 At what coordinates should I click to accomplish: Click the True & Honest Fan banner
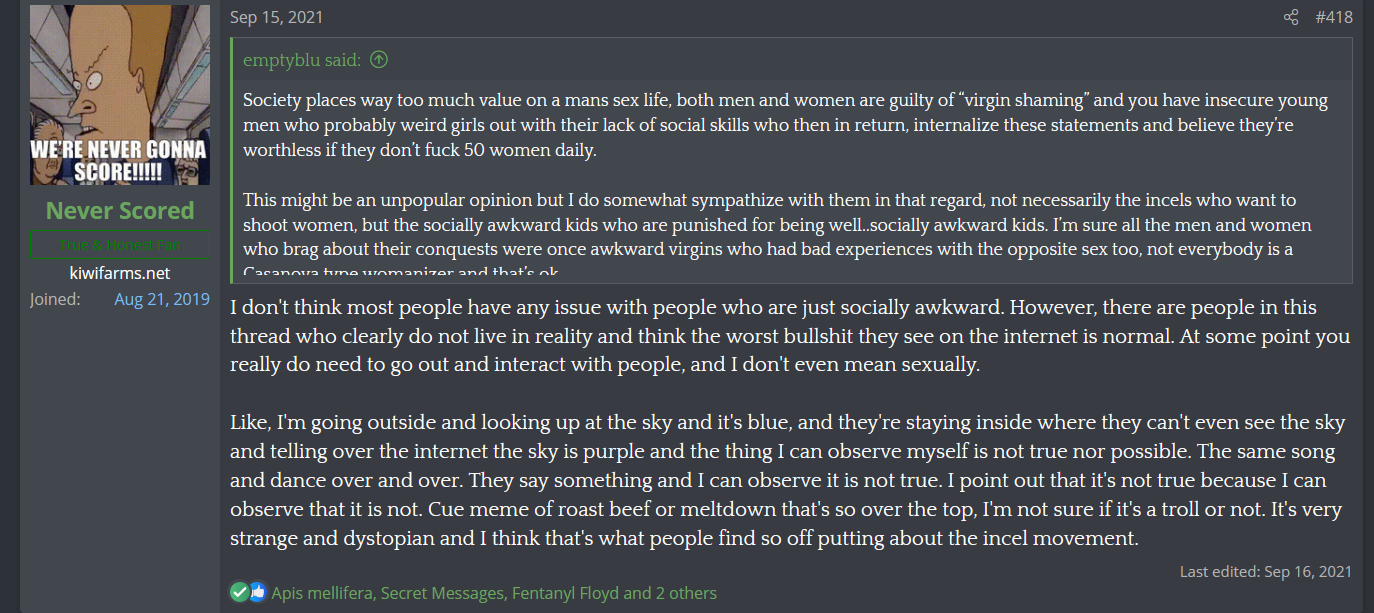(120, 245)
